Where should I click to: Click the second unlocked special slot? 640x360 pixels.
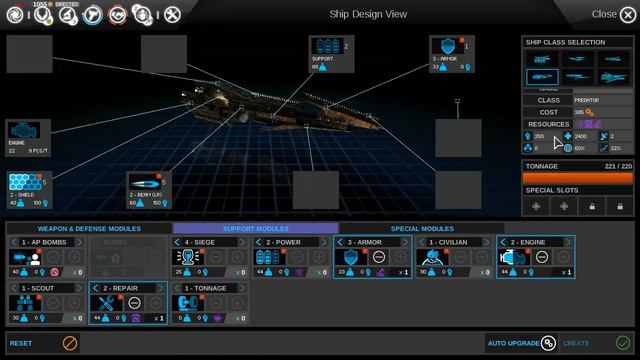coord(564,206)
